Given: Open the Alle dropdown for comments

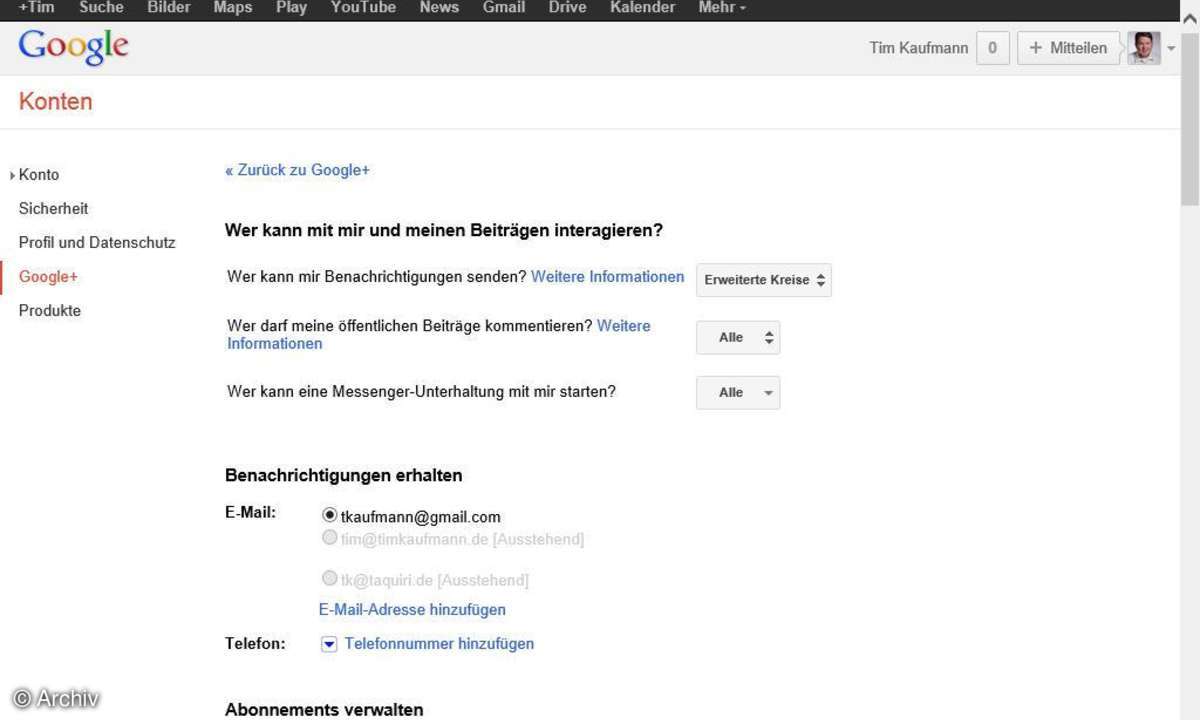Looking at the screenshot, I should (x=738, y=338).
